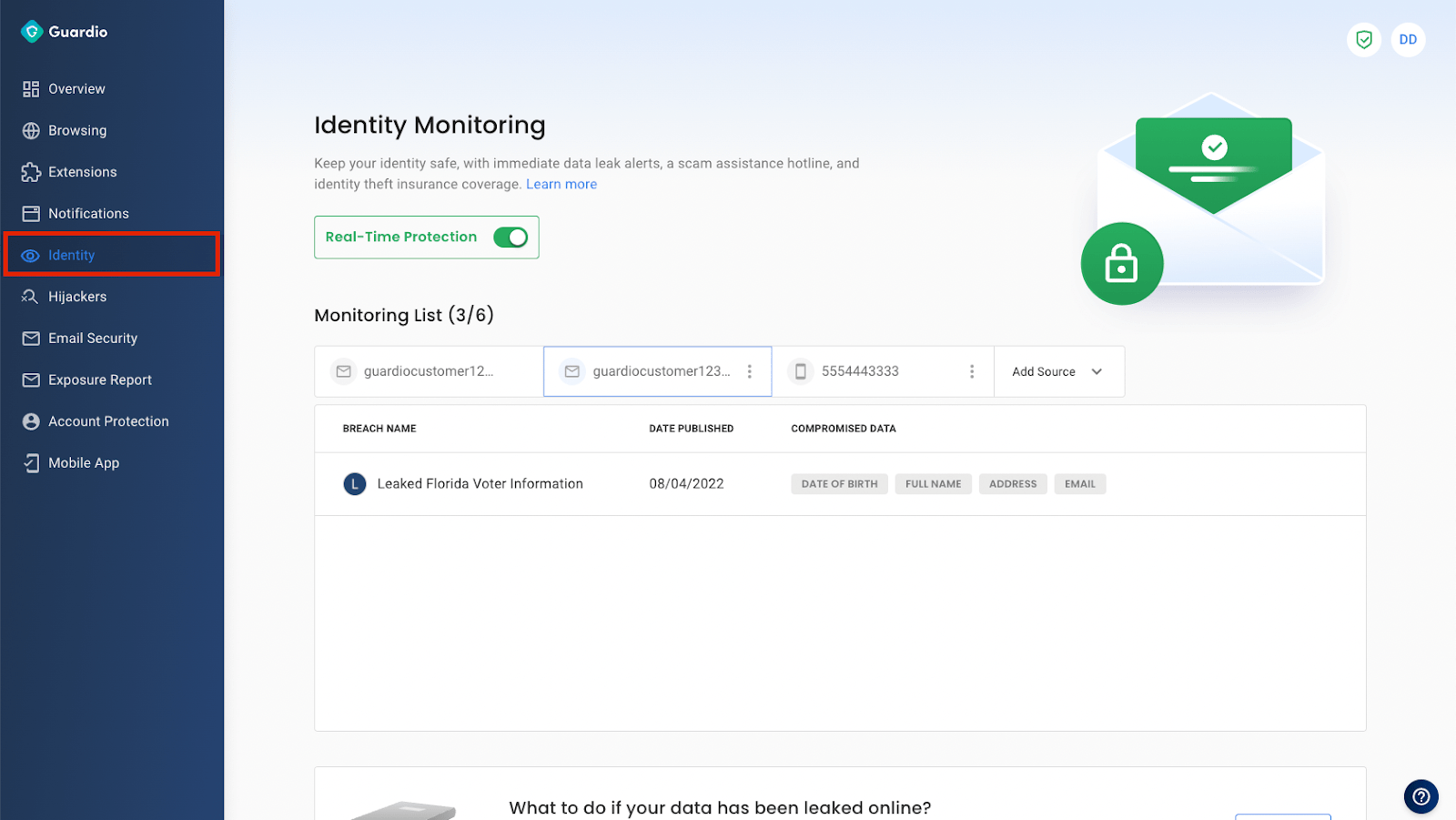Open options menu for guardiocustomer123 email

click(x=750, y=371)
